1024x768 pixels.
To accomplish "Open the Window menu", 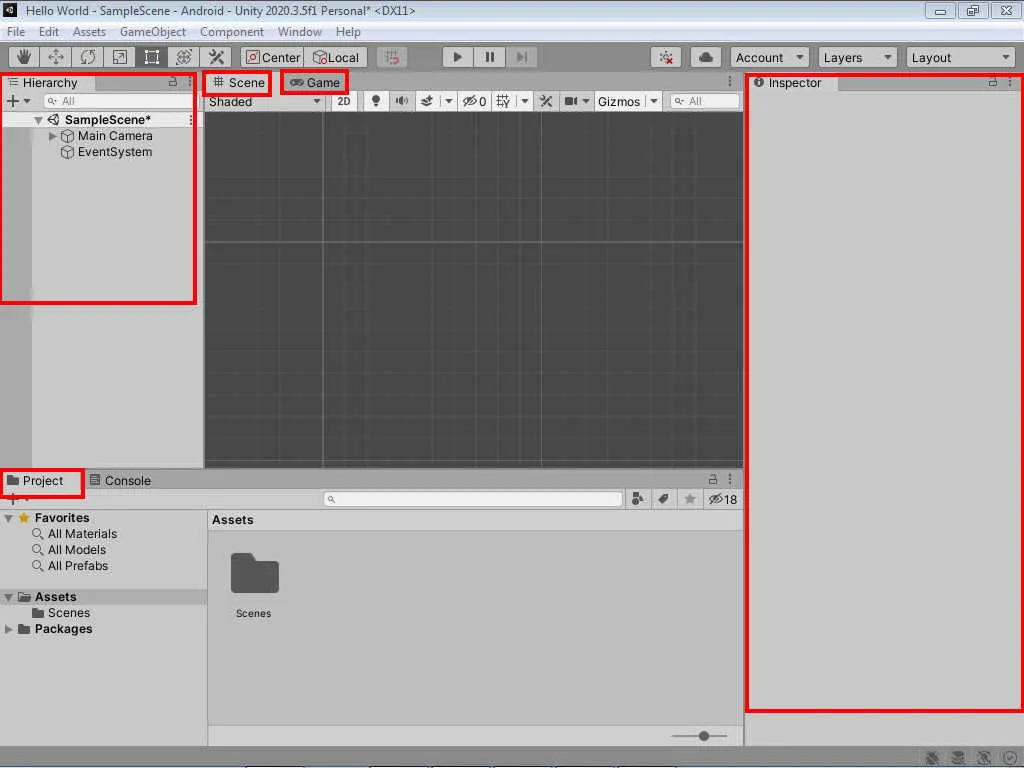I will (299, 32).
